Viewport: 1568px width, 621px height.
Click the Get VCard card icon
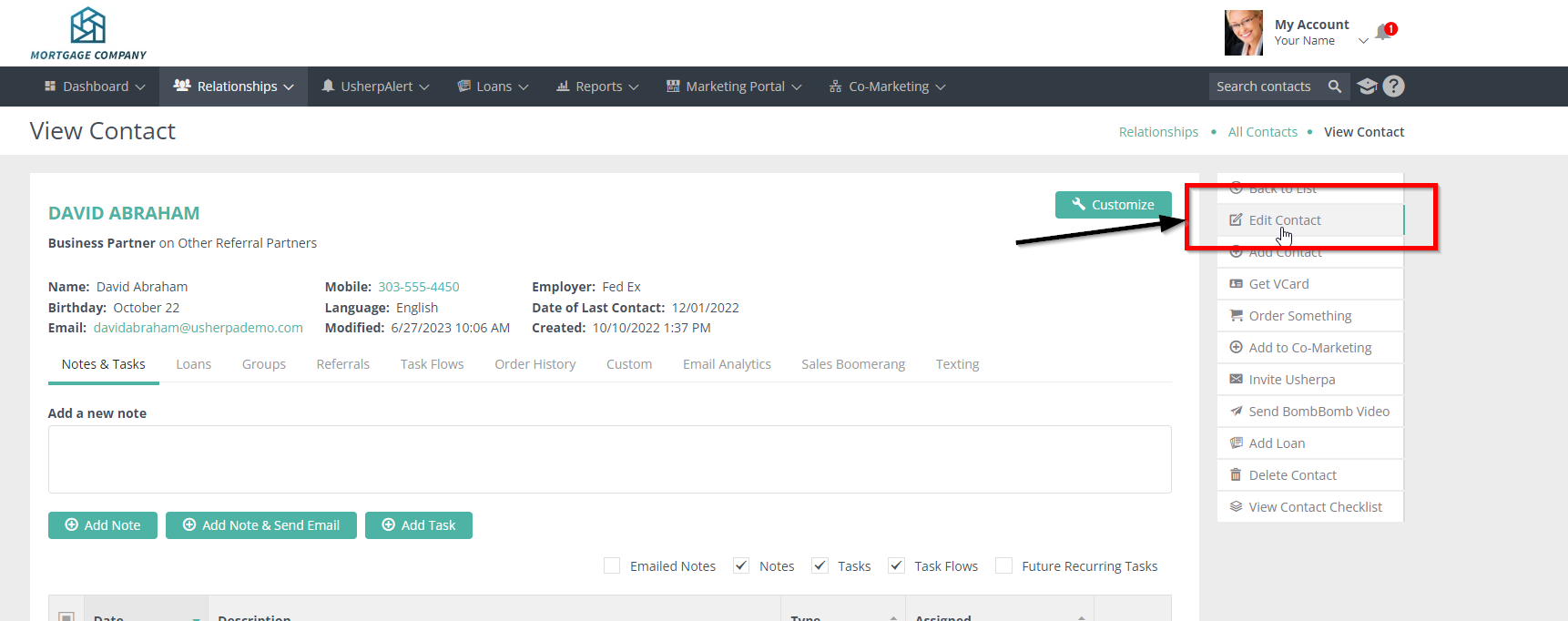(x=1236, y=284)
